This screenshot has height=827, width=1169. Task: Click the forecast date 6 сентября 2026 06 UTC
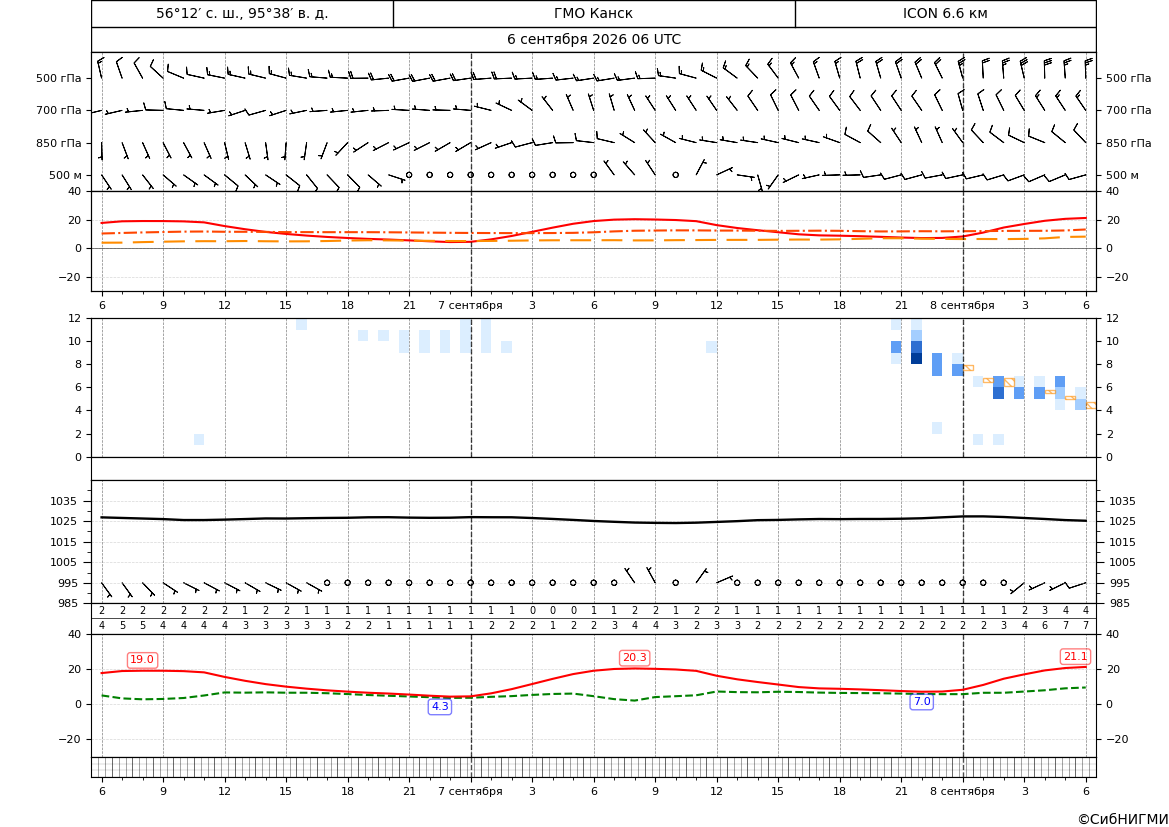593,40
